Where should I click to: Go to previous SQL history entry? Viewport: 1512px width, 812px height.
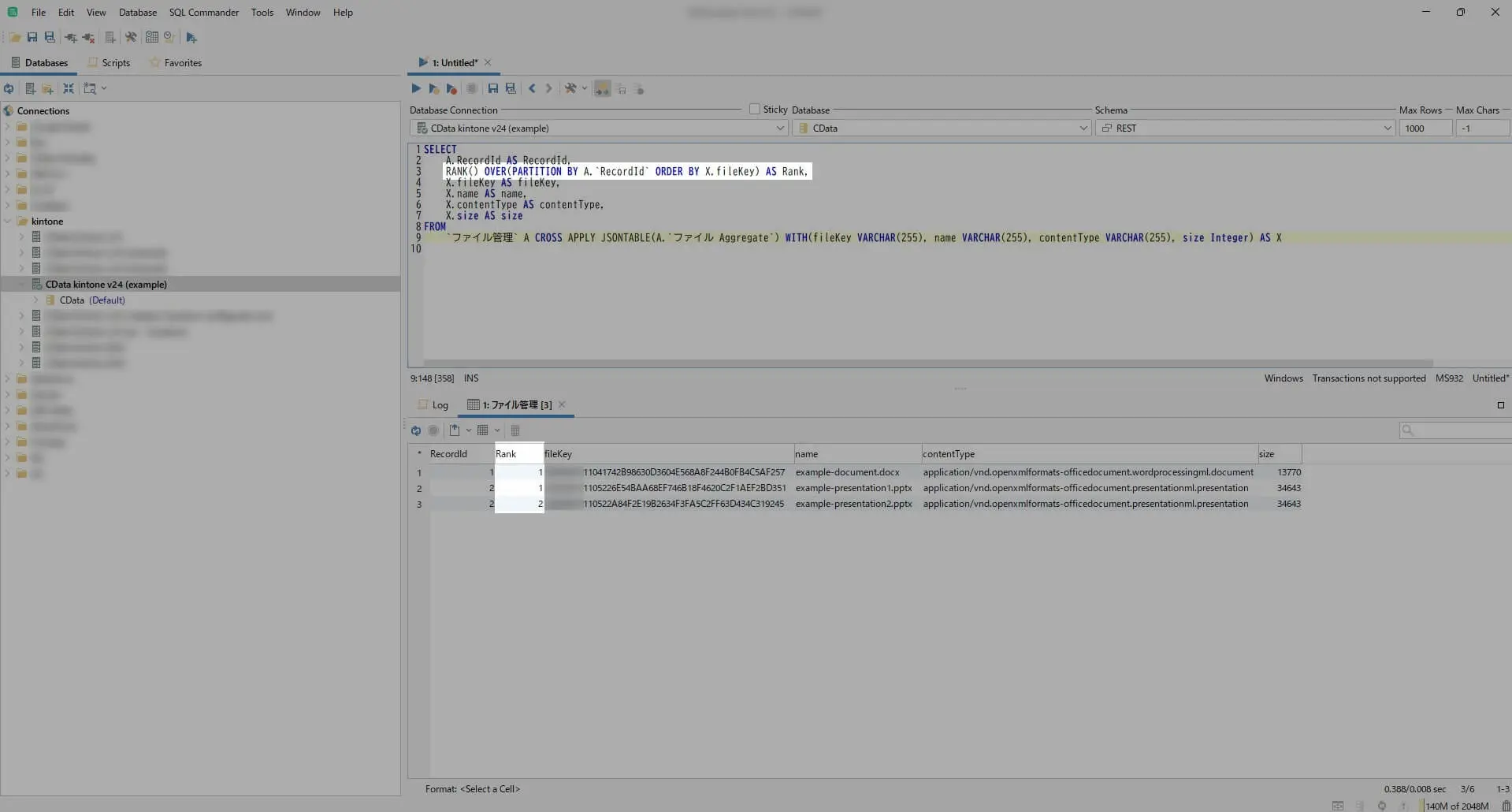tap(532, 89)
